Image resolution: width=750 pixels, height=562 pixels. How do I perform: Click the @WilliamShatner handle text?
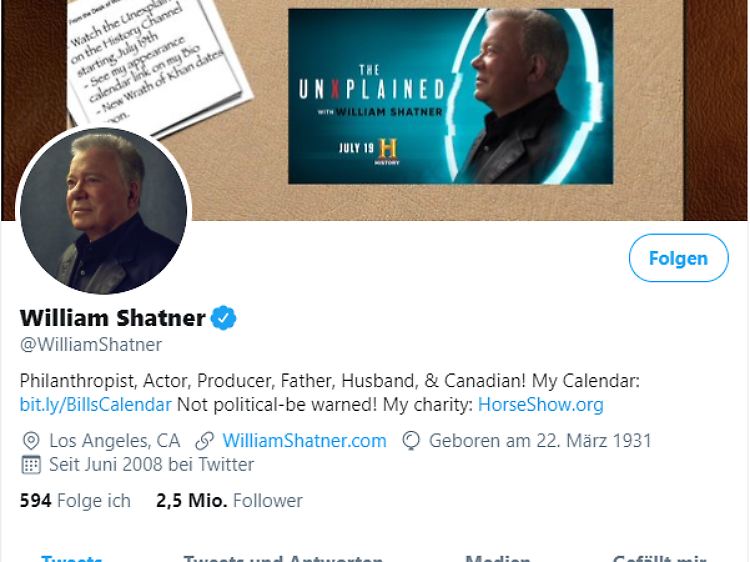point(91,345)
